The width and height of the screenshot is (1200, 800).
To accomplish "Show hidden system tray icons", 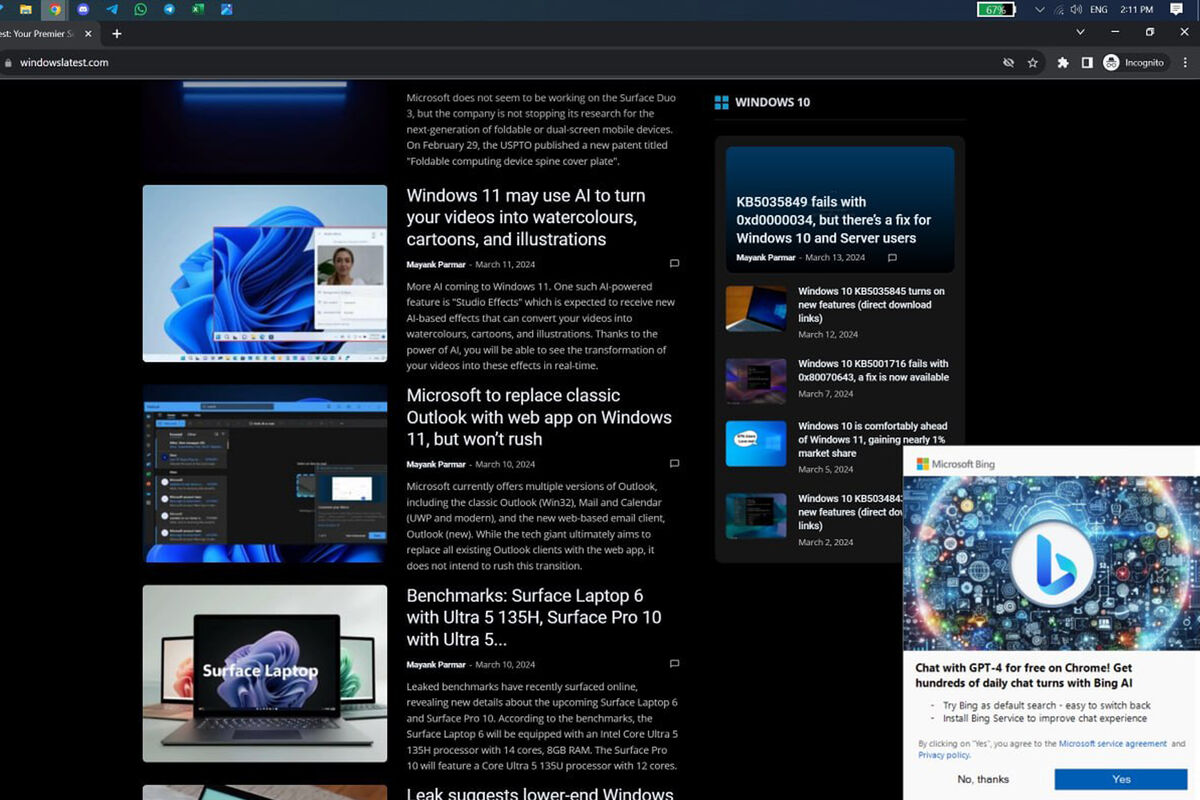I will (x=1040, y=9).
